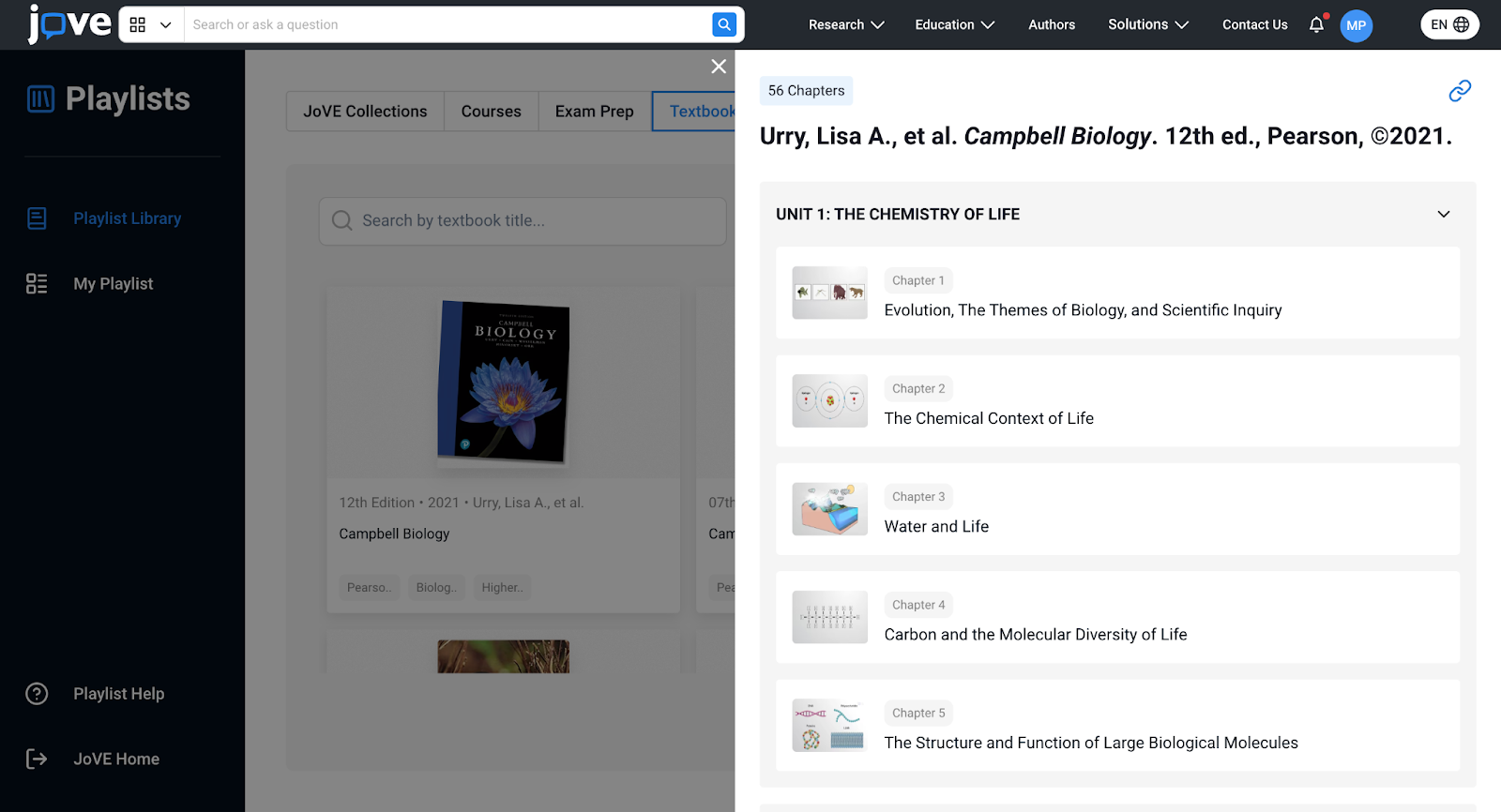Open the grid category selector dropdown

pos(151,25)
